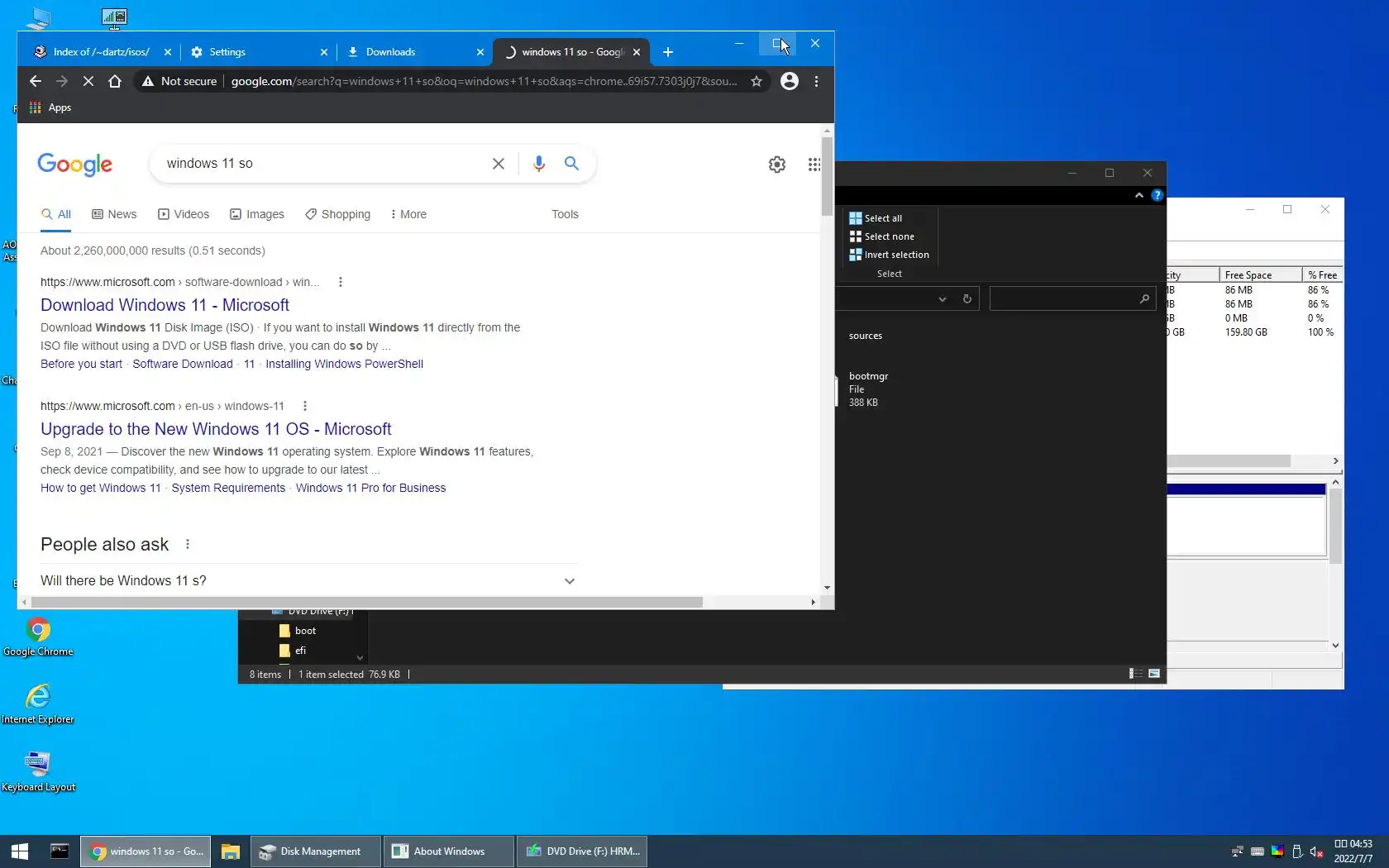Open the 'Before you start' sitelink

tap(81, 364)
